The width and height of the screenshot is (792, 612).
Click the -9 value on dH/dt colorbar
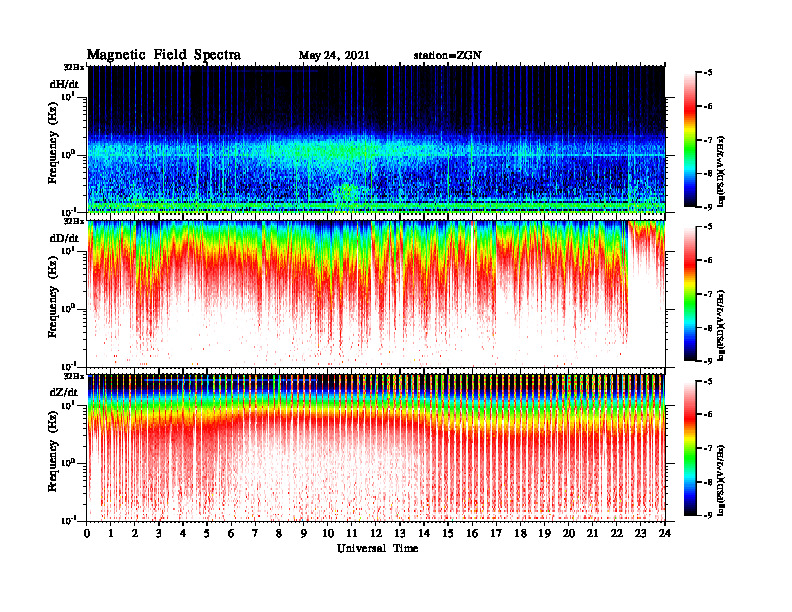click(709, 207)
